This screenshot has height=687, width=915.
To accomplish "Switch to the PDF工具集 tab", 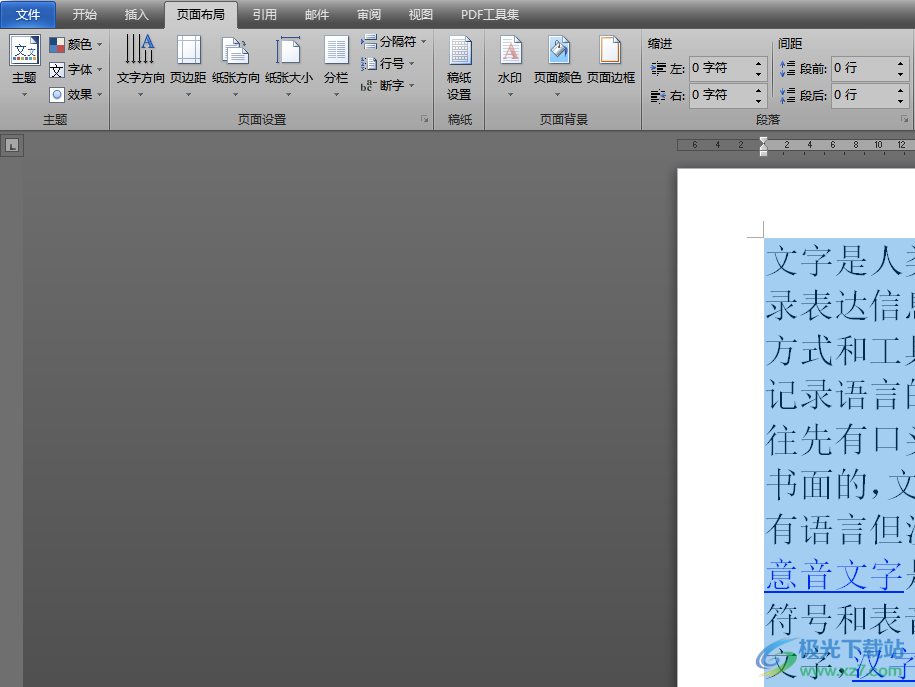I will 490,15.
